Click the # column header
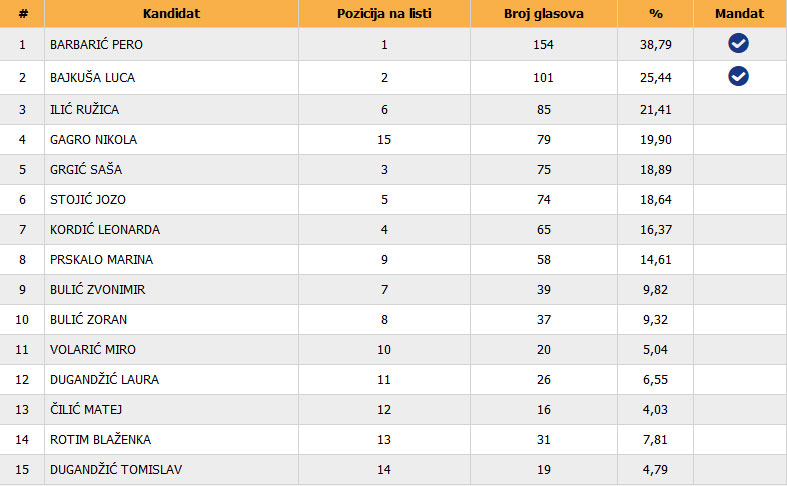The height and width of the screenshot is (486, 787). pos(22,14)
